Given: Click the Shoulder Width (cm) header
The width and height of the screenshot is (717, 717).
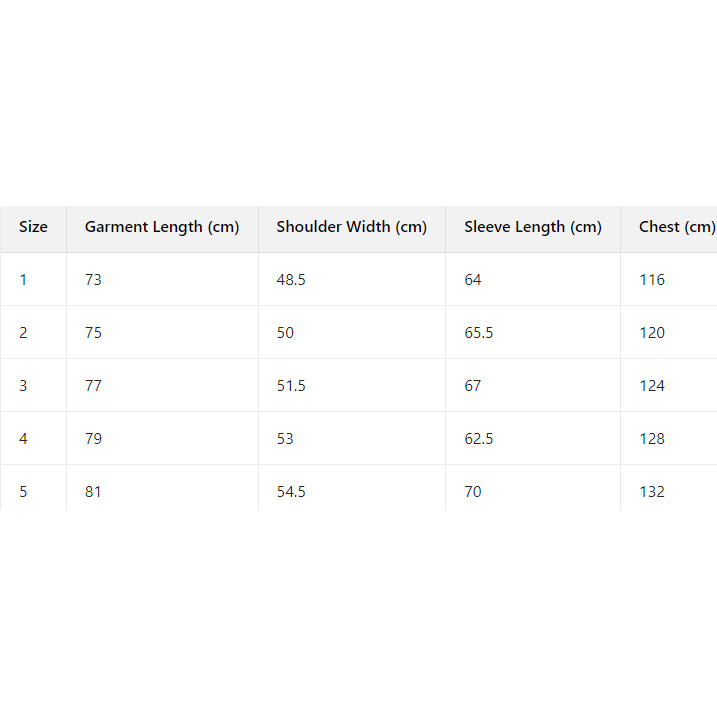Looking at the screenshot, I should pos(352,227).
